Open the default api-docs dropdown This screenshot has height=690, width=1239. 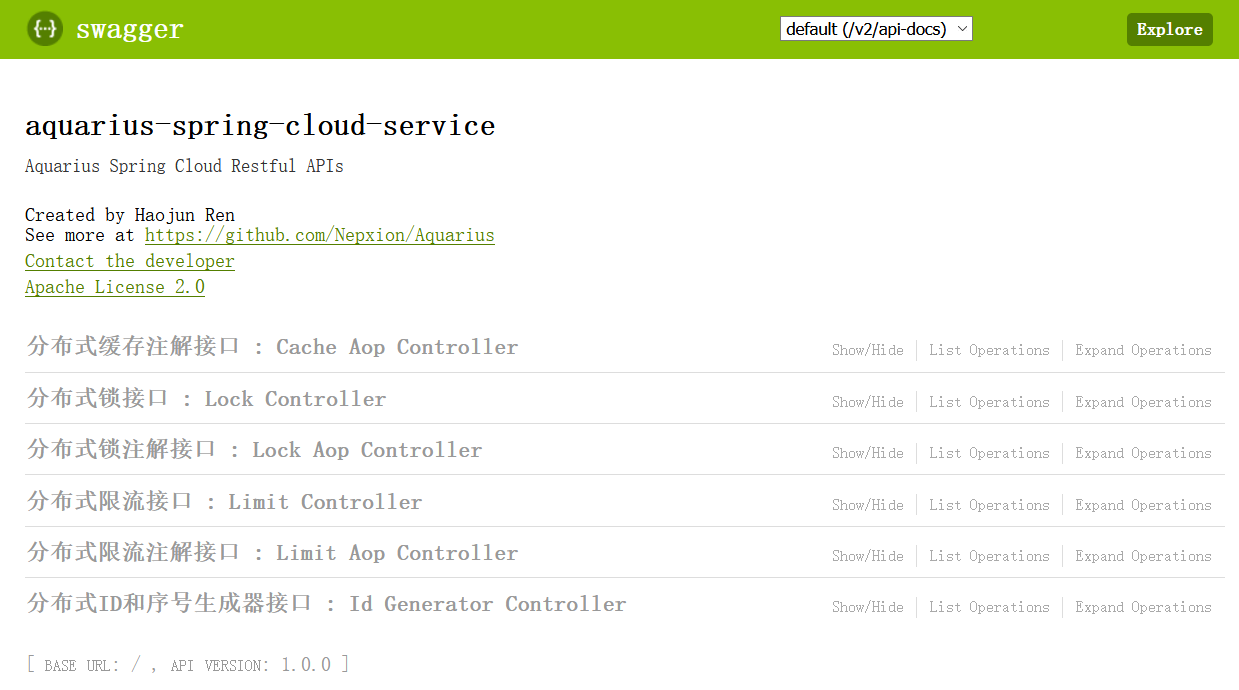pos(876,29)
